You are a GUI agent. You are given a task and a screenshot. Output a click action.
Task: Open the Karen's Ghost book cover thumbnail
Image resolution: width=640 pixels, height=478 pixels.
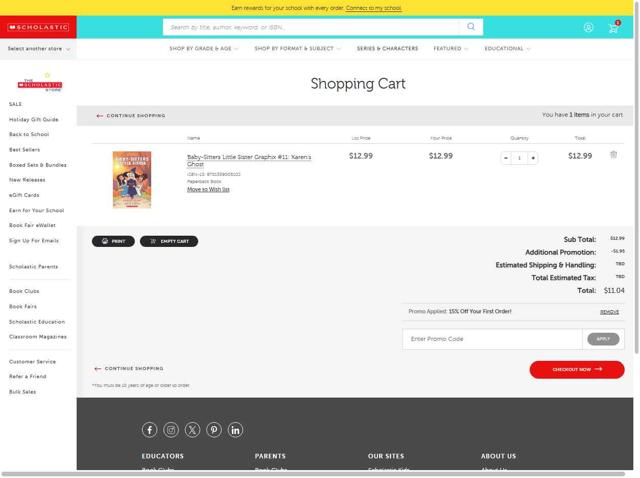(132, 180)
